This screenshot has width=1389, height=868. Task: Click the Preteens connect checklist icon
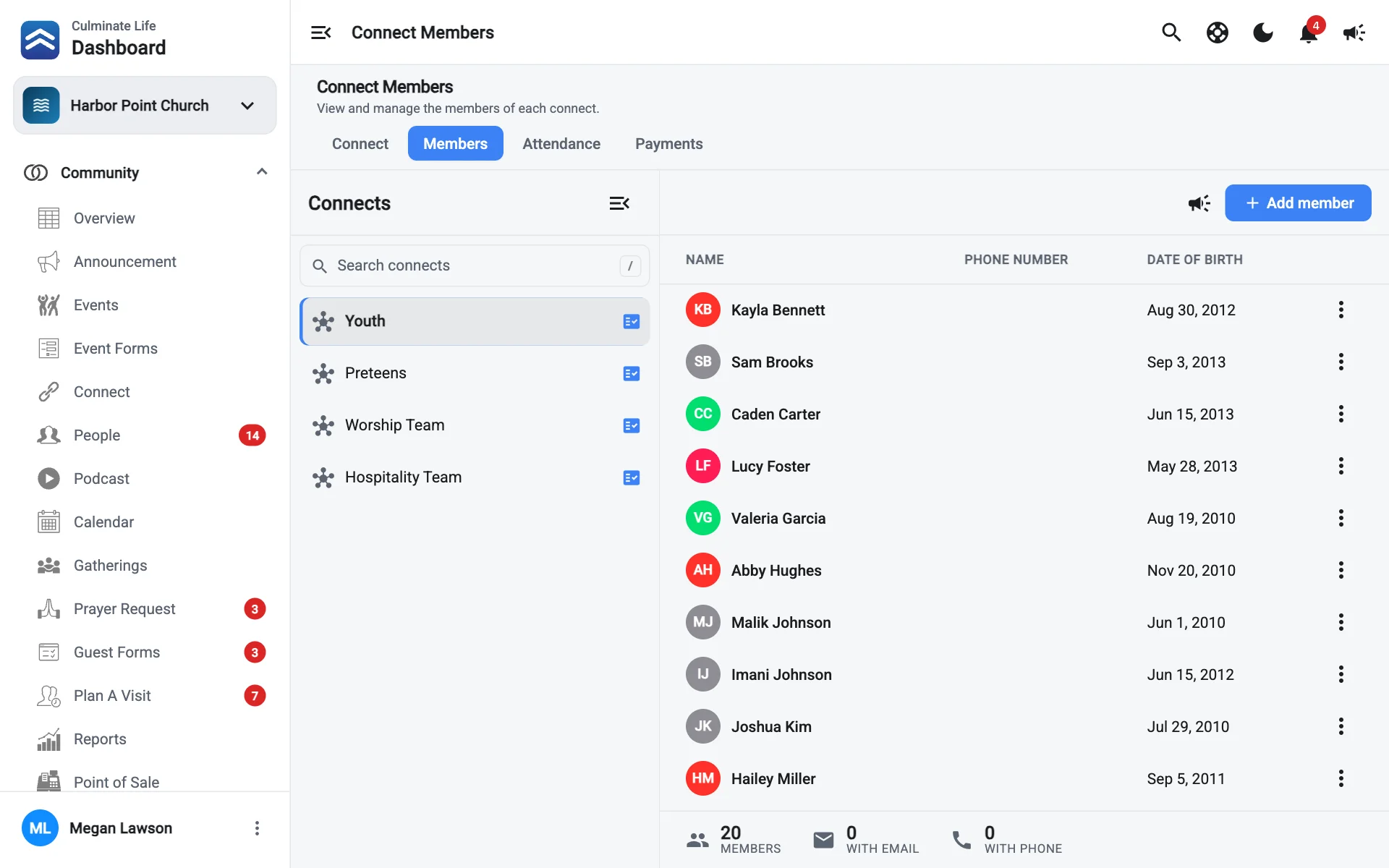coord(632,373)
